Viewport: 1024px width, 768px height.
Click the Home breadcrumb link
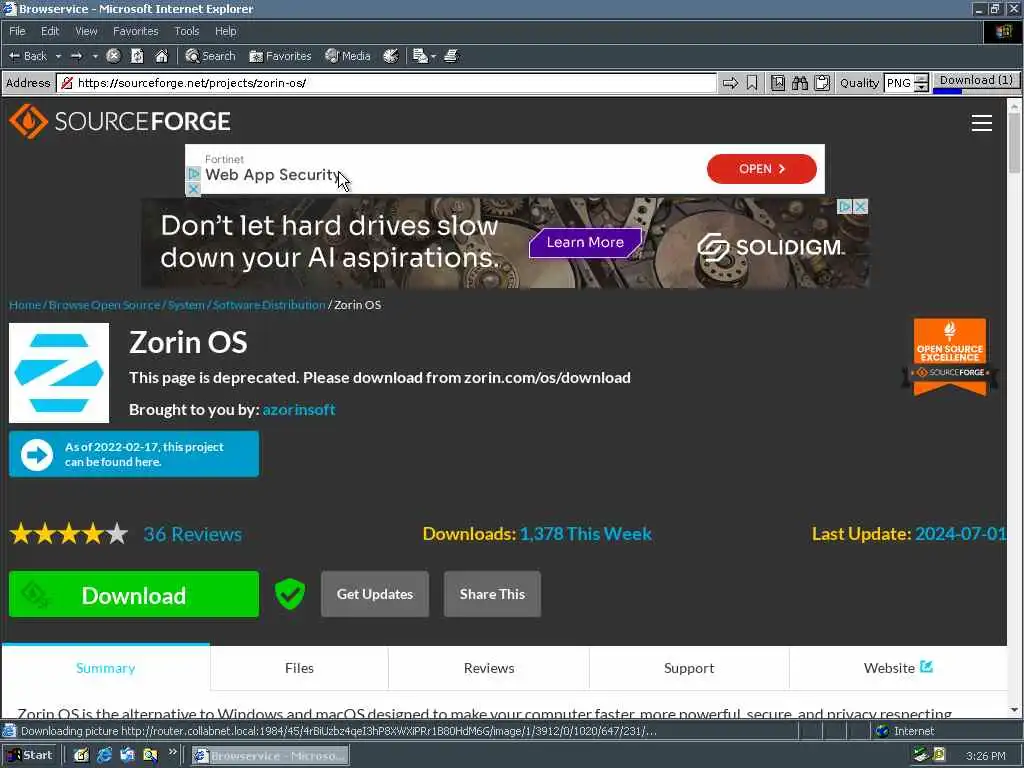(x=25, y=305)
